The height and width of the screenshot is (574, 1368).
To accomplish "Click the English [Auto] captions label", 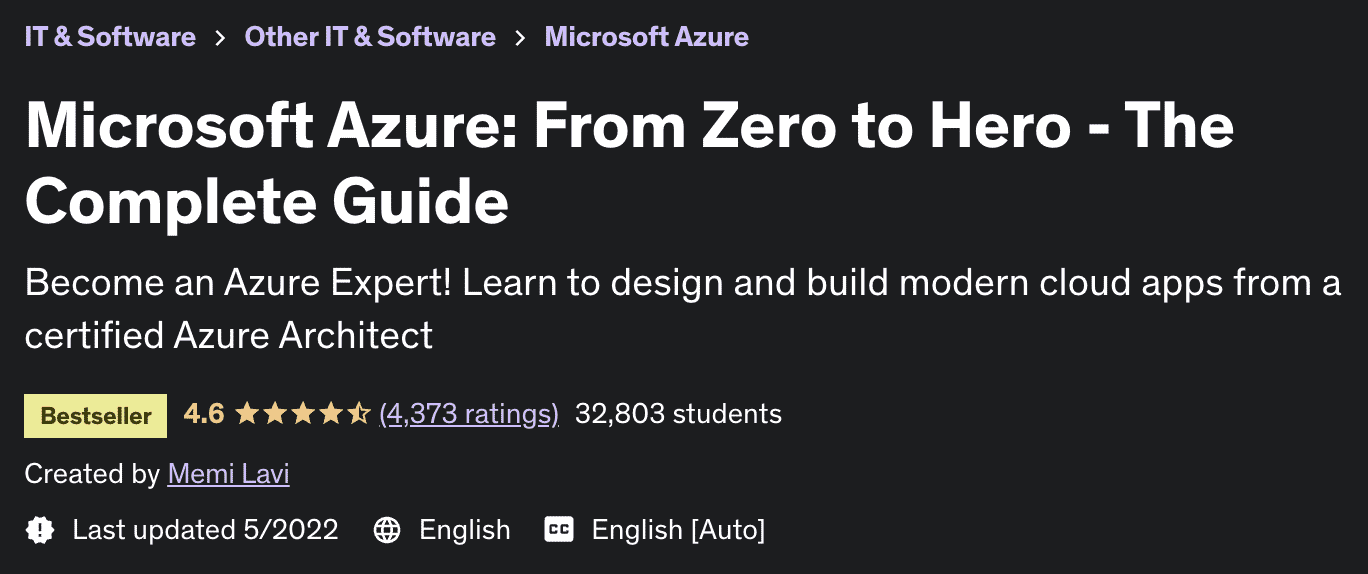I will pyautogui.click(x=678, y=529).
